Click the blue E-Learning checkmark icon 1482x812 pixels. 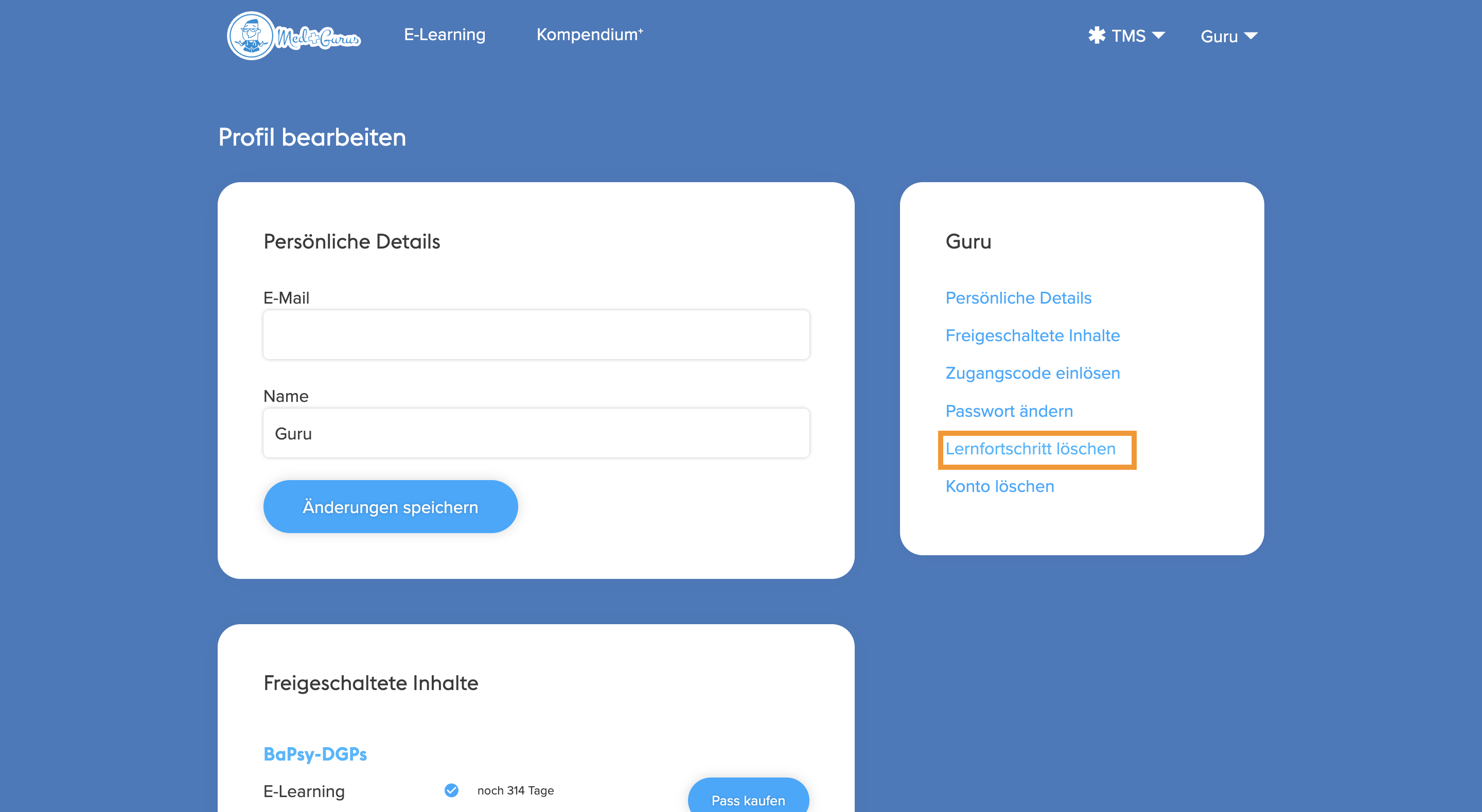pyautogui.click(x=452, y=790)
